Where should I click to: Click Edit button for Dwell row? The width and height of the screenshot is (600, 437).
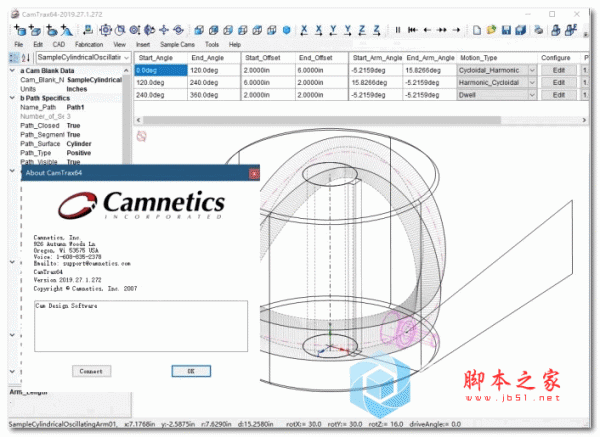(x=559, y=95)
